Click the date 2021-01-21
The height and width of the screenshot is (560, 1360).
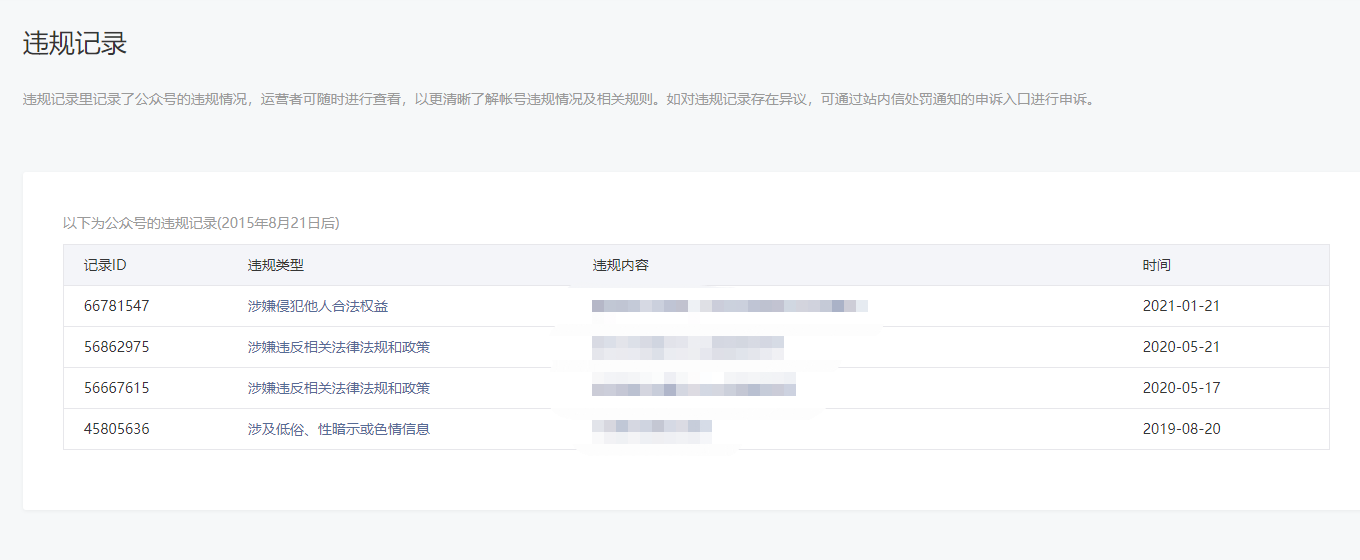click(x=1181, y=306)
